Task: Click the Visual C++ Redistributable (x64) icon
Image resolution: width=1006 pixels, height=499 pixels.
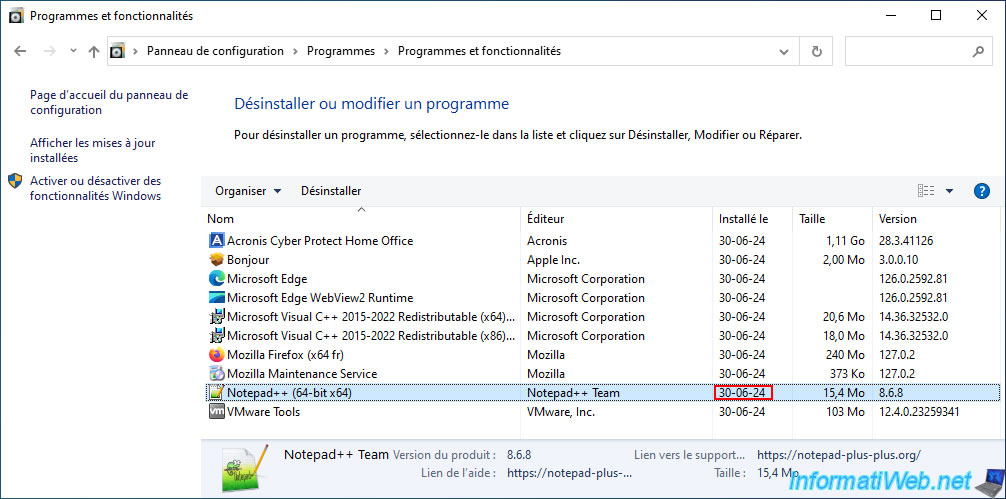Action: [x=217, y=317]
